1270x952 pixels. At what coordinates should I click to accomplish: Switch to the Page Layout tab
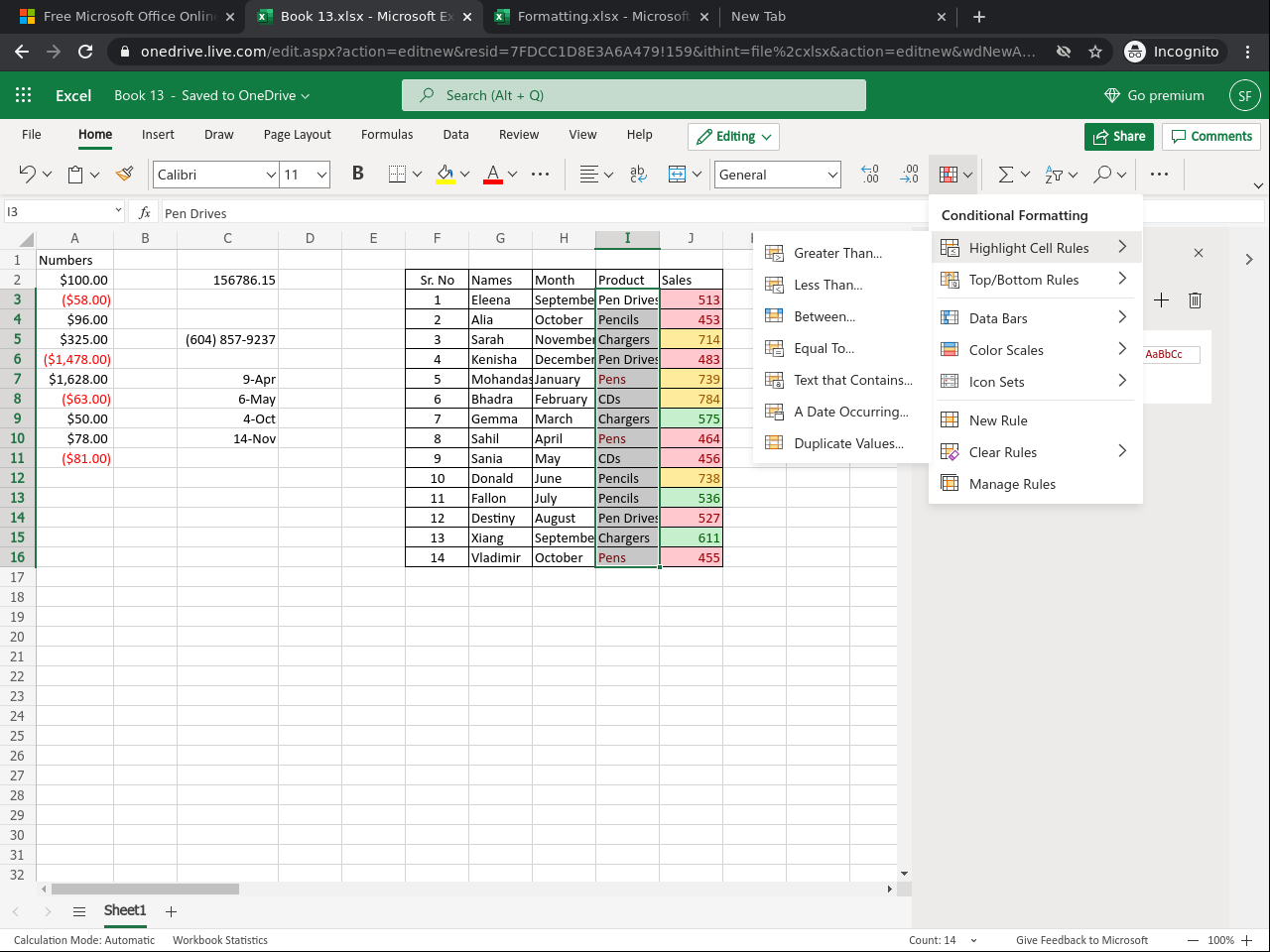(298, 135)
